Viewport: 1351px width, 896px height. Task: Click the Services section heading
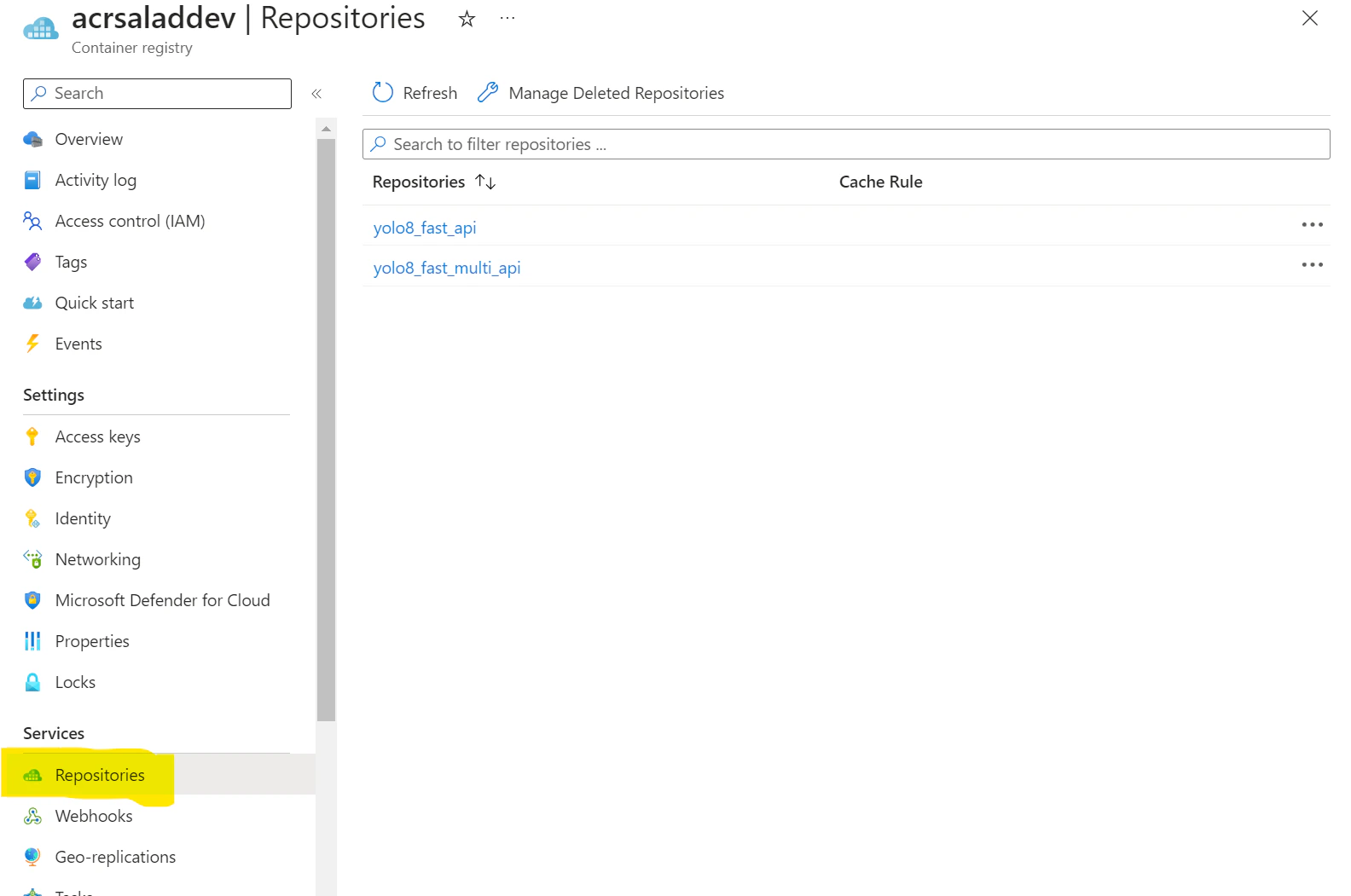[54, 733]
